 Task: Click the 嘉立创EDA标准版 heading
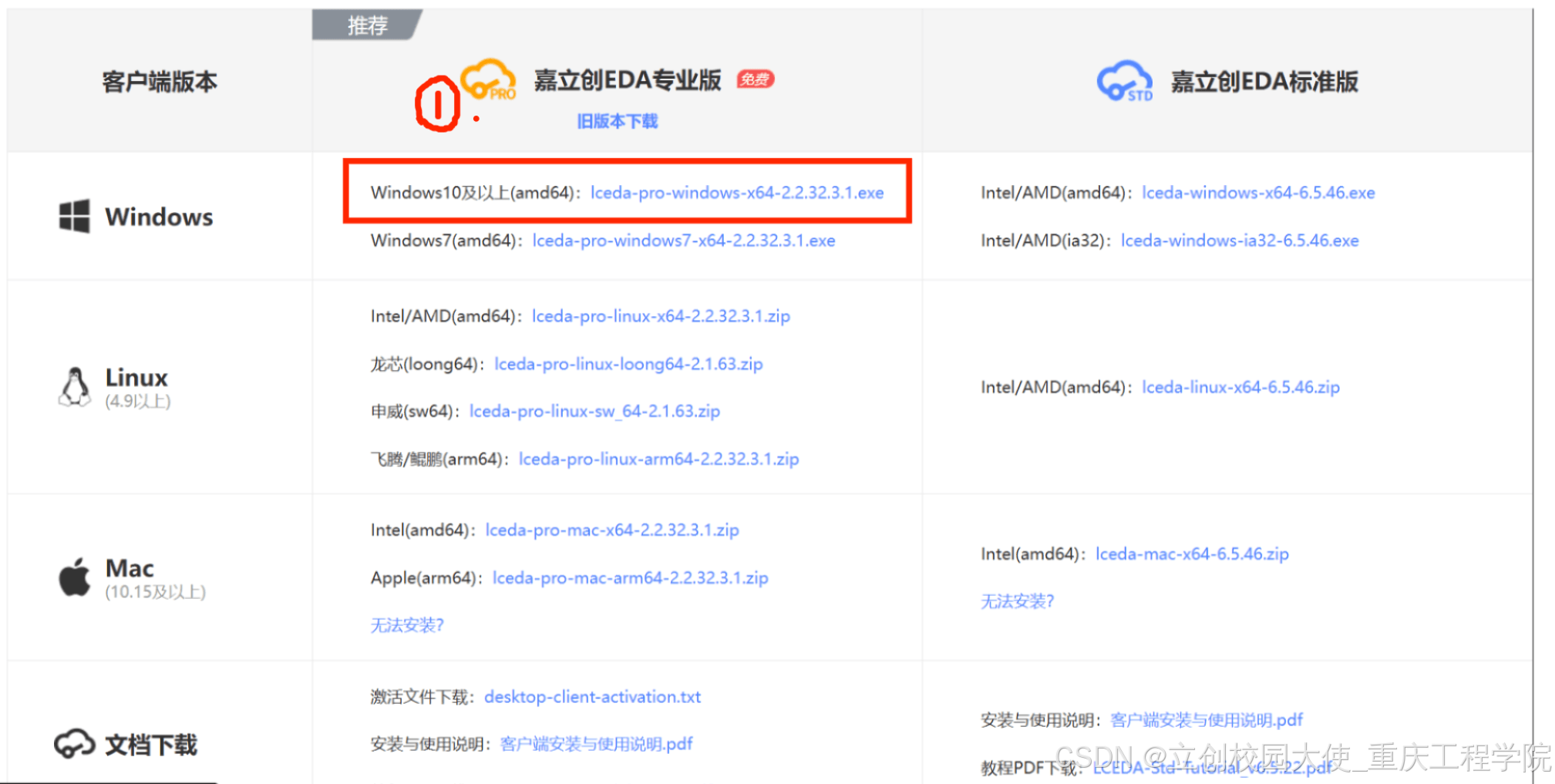(1264, 82)
